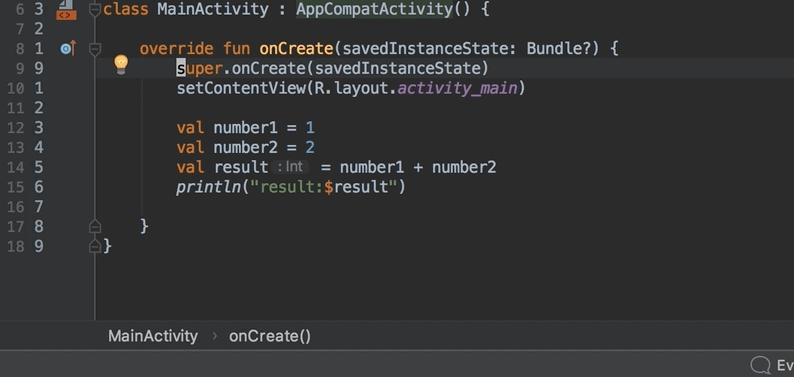This screenshot has width=794, height=377.
Task: Click the override keyword on line 8
Action: [176, 49]
